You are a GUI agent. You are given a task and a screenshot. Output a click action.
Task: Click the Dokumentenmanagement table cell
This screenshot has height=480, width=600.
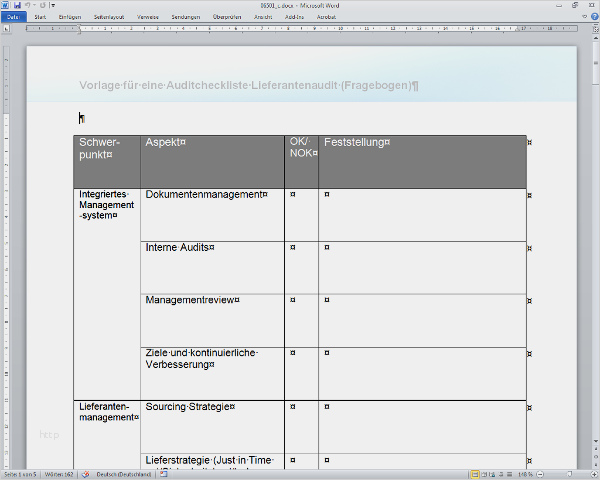pos(205,195)
